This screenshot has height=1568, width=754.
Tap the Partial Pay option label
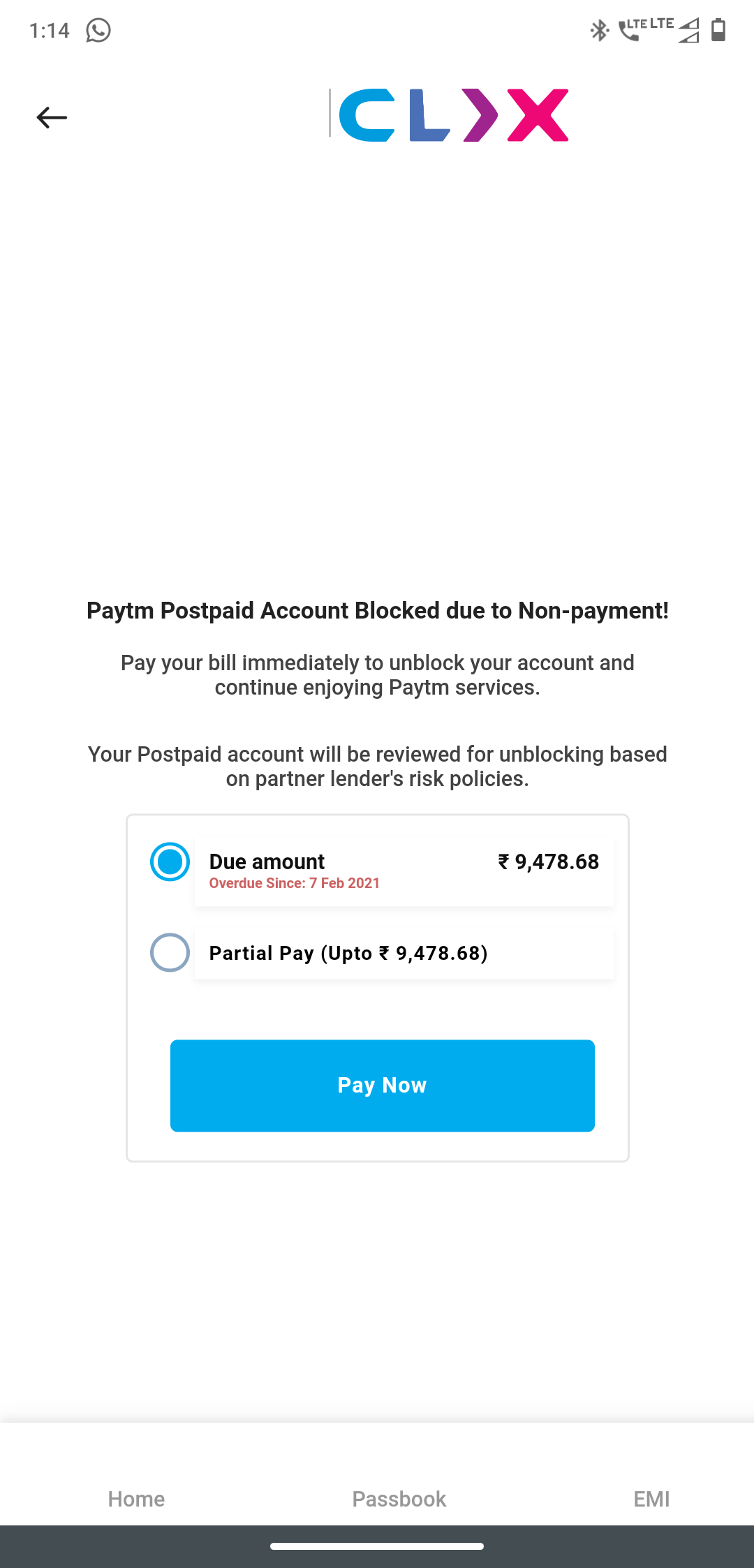point(348,953)
